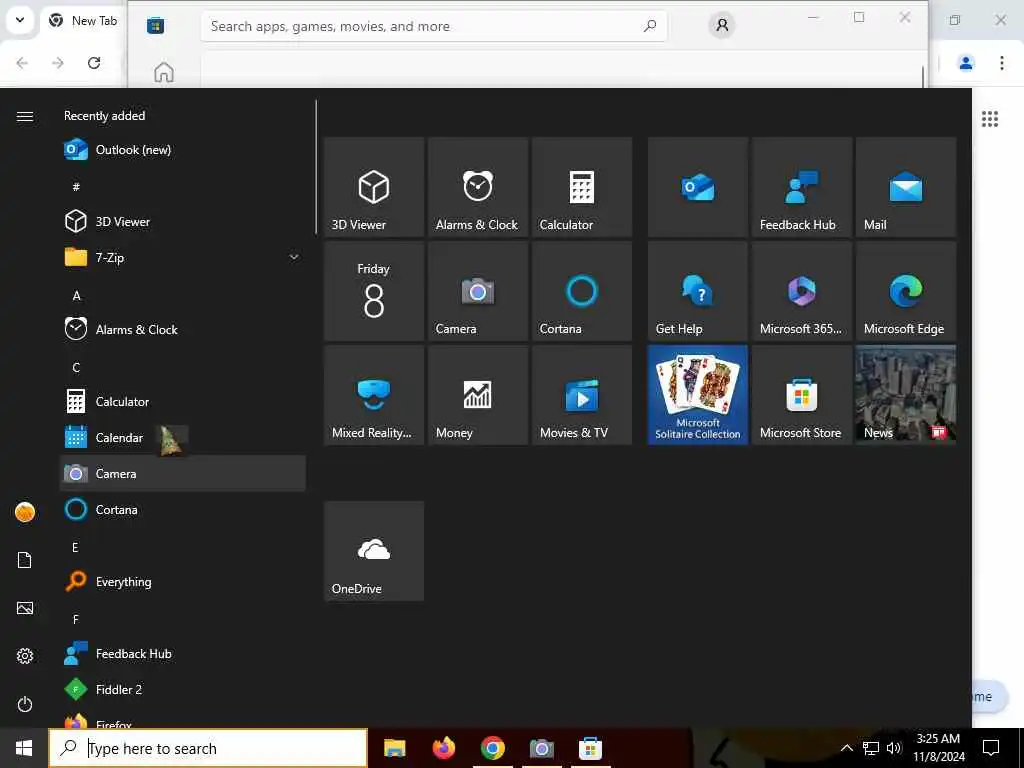Launch the Microsoft Edge tile
Screen dimensions: 1024x768
coord(906,291)
